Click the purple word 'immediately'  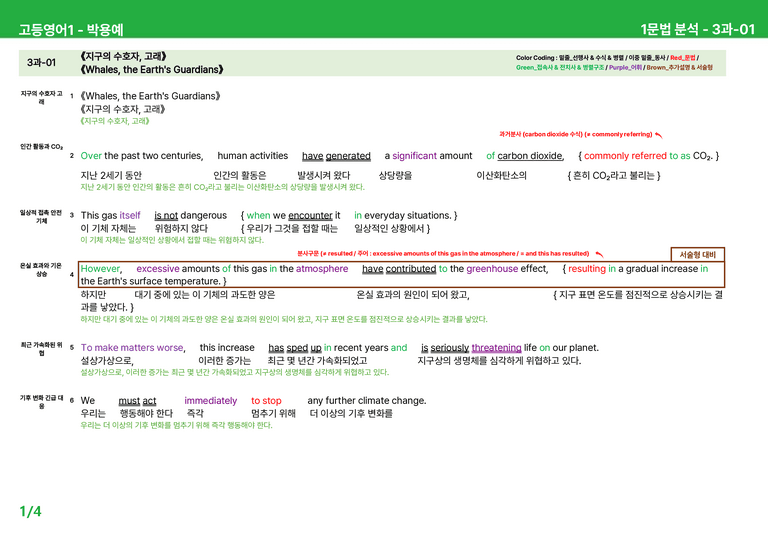211,401
